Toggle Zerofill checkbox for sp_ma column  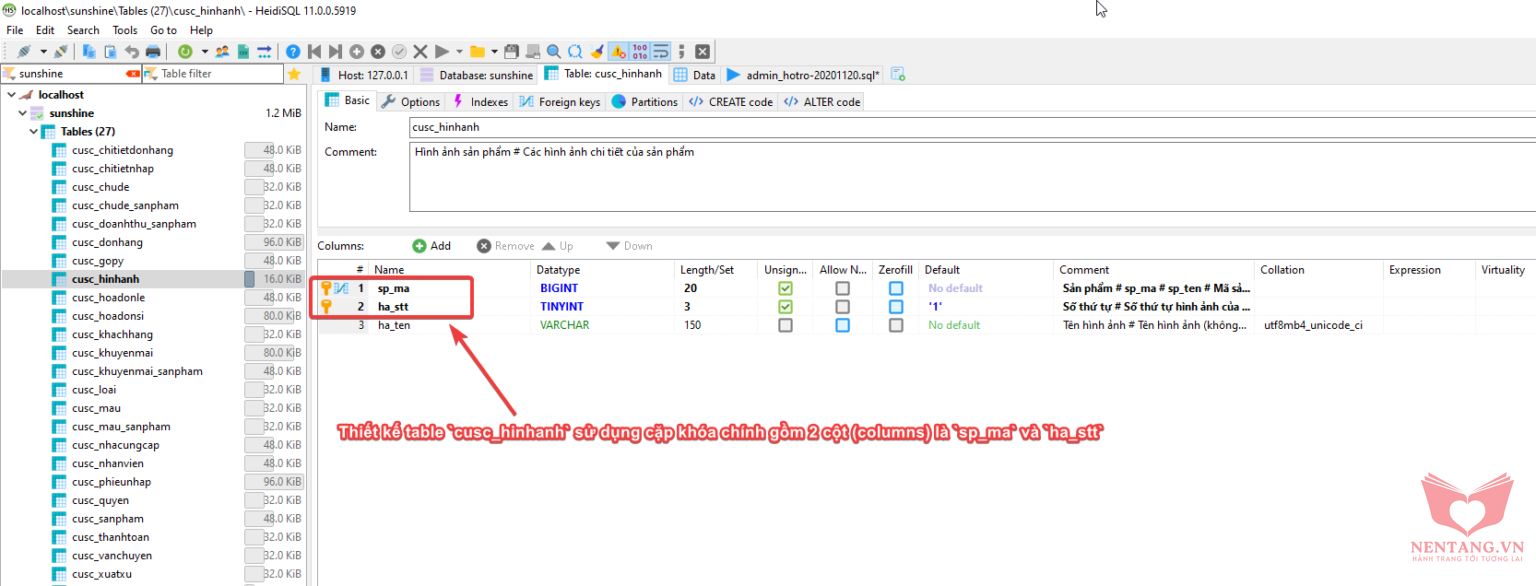coord(895,288)
